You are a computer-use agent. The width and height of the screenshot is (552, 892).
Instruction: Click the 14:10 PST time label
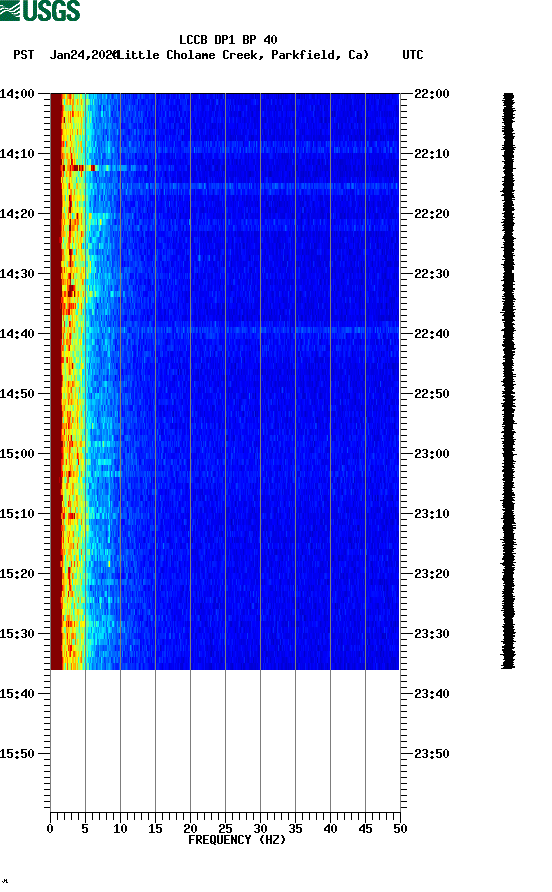pyautogui.click(x=17, y=154)
